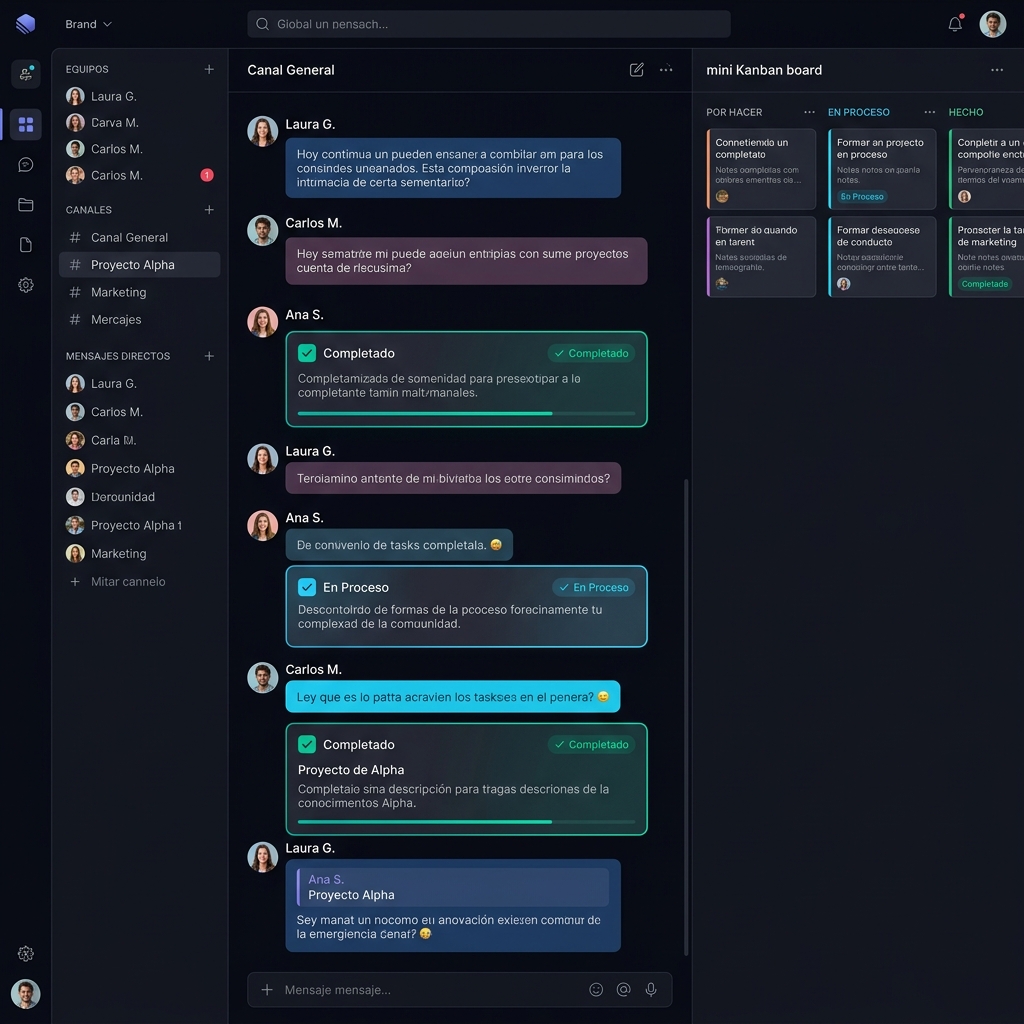Viewport: 1024px width, 1024px height.
Task: Open the Mercajes channel
Action: pyautogui.click(x=140, y=319)
